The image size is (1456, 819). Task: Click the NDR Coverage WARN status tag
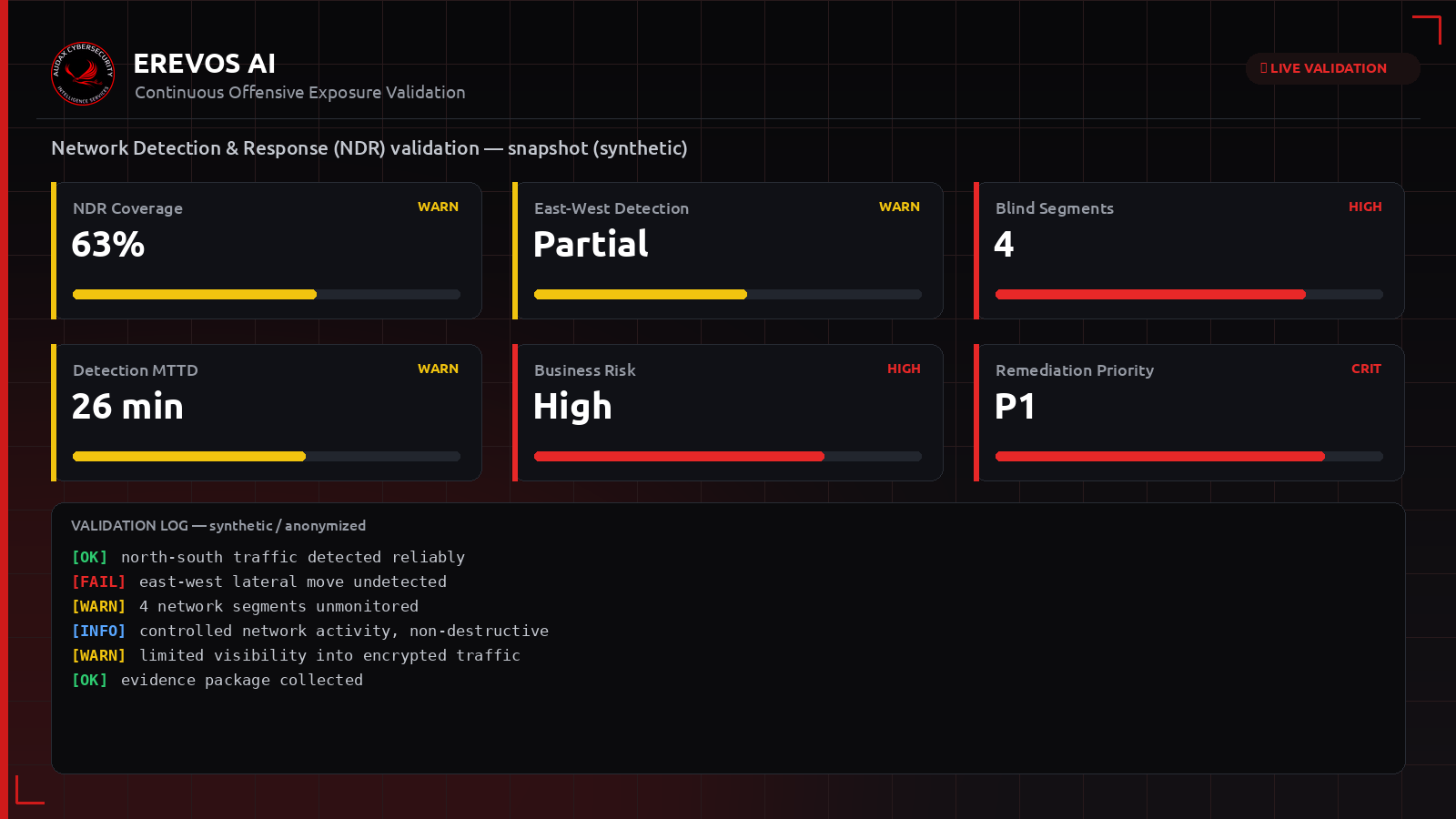tap(438, 207)
